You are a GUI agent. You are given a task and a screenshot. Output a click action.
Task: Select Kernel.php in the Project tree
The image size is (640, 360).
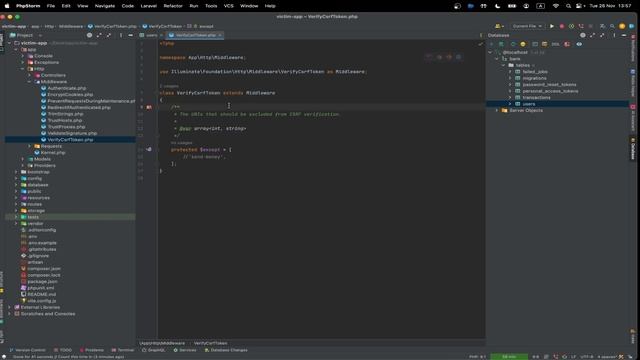[53, 153]
